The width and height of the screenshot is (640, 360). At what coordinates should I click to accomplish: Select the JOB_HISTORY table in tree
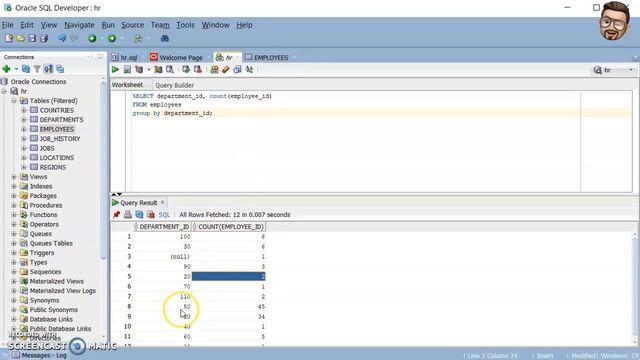(x=60, y=139)
